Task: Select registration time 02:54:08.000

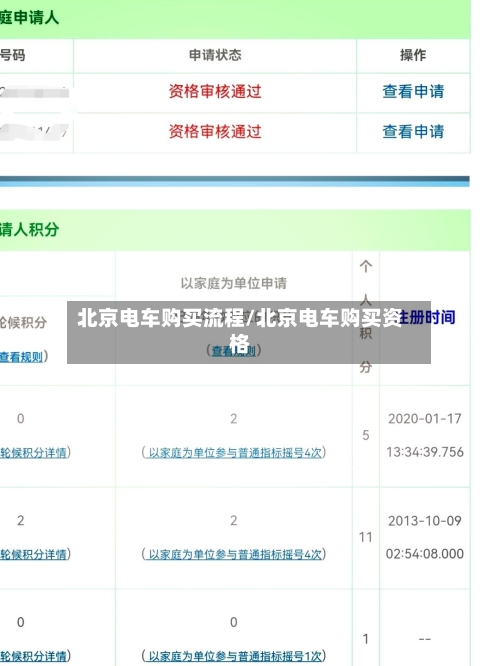Action: pyautogui.click(x=424, y=553)
